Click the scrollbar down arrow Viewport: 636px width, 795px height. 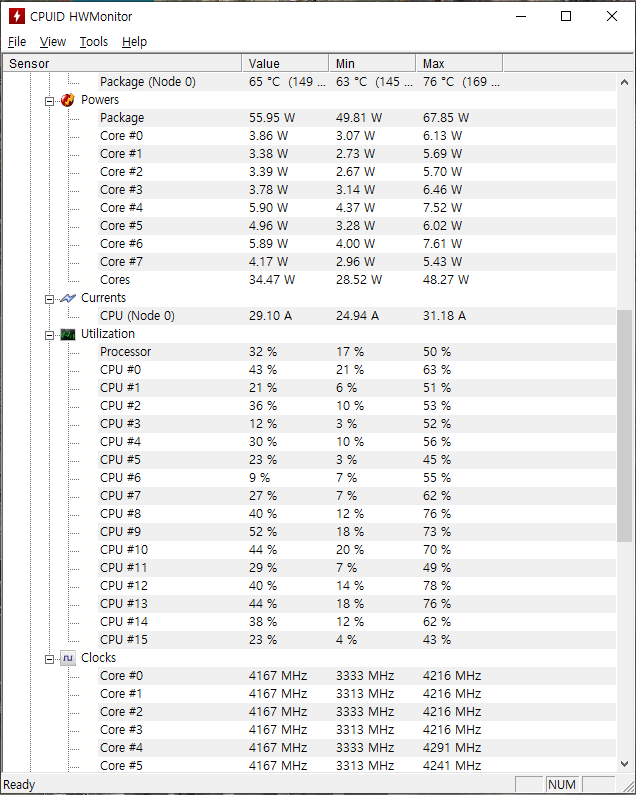tap(624, 764)
